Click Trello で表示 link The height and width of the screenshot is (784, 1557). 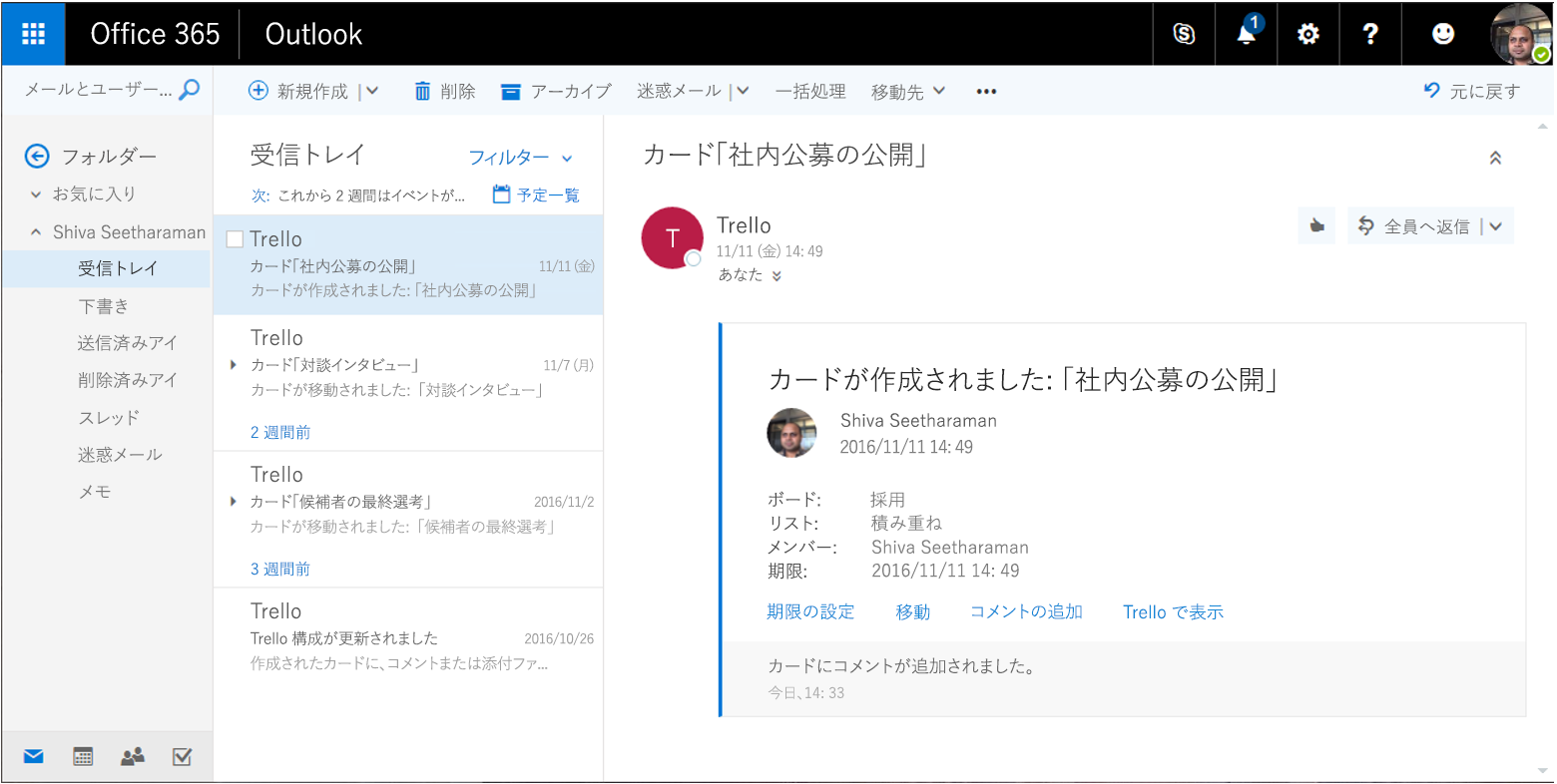[1173, 611]
